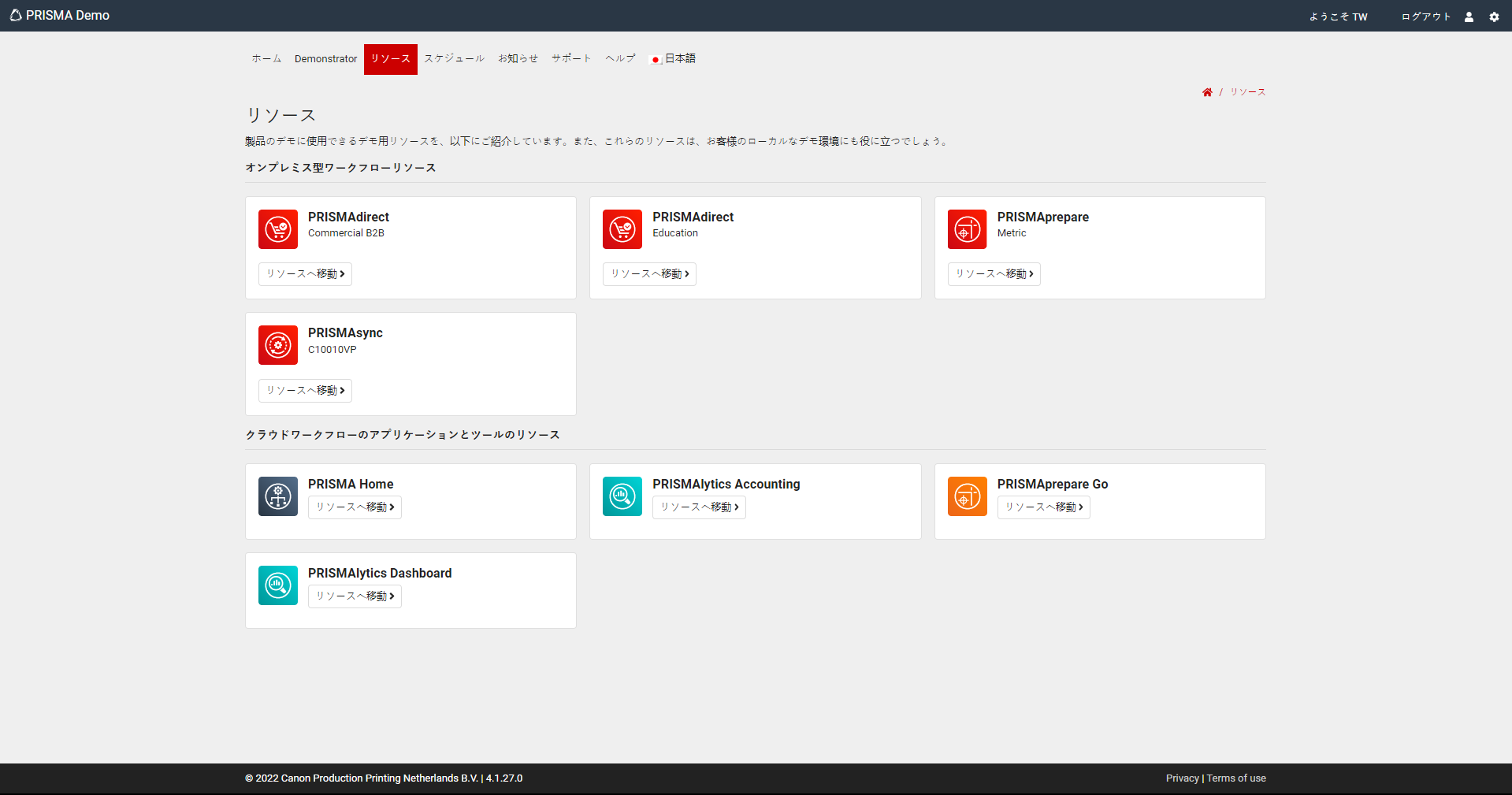Click the PRISMAsync C10010VP icon
This screenshot has width=1512, height=795.
pos(278,345)
